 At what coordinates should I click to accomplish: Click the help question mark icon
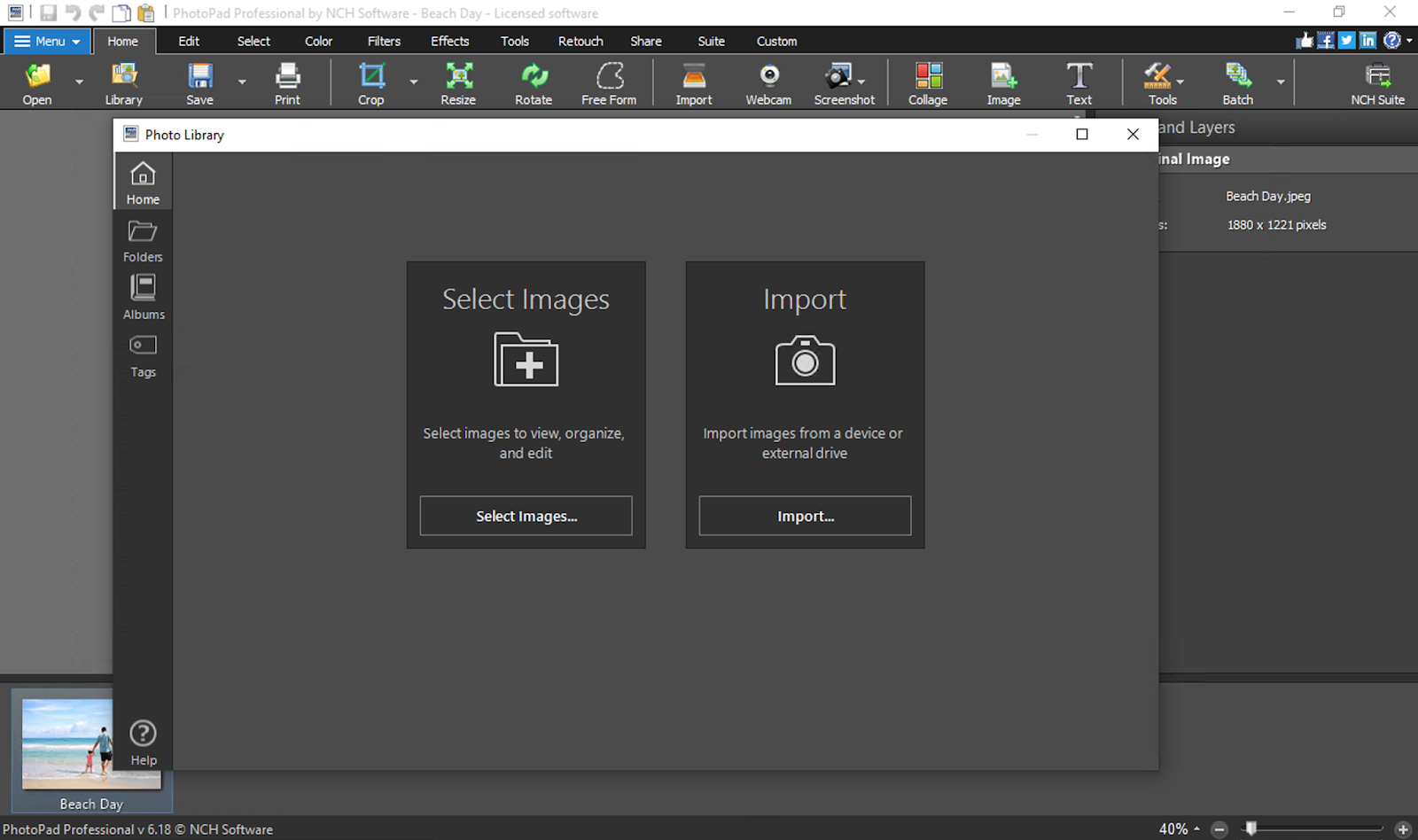click(x=1392, y=41)
